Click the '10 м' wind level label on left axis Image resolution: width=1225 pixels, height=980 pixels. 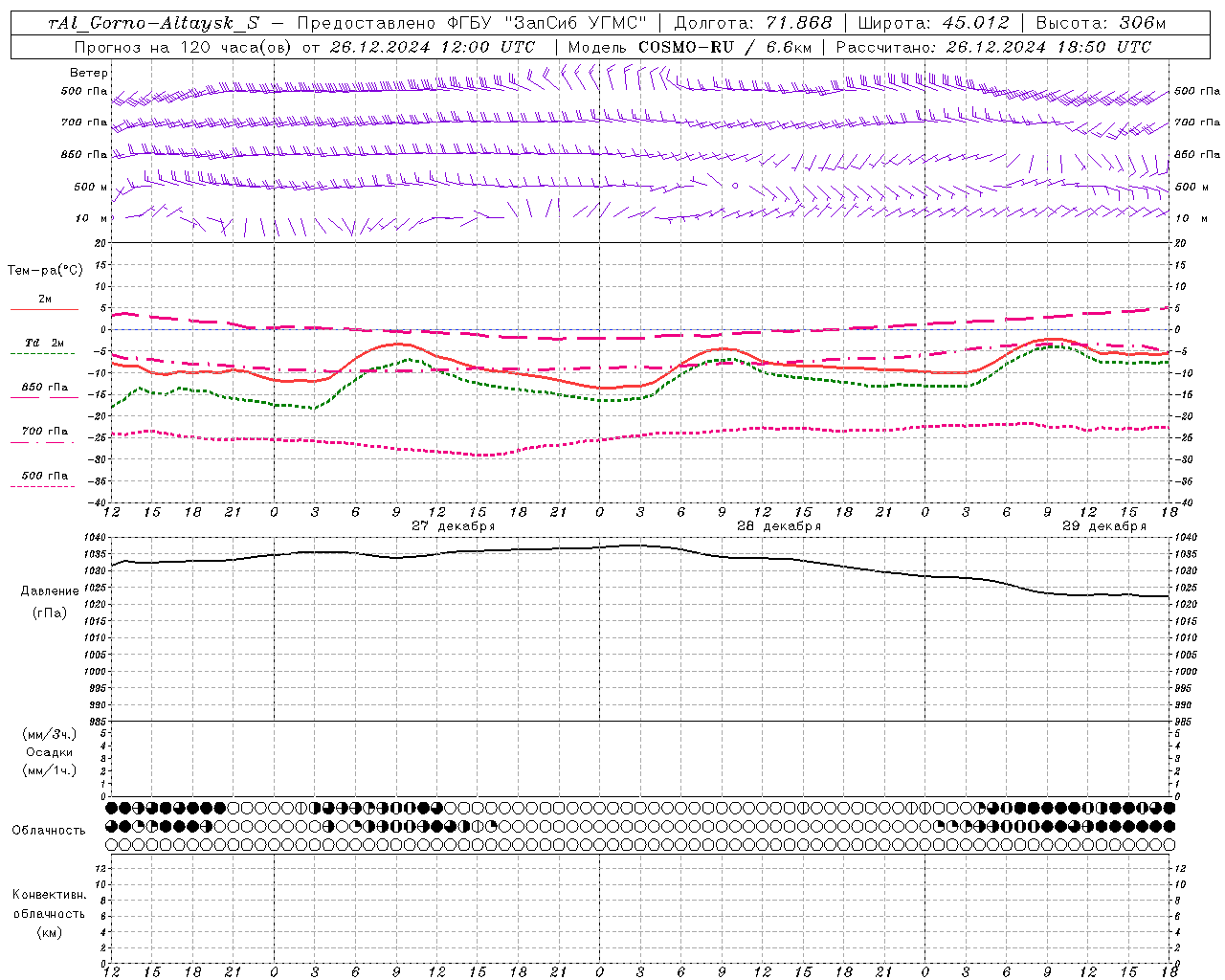tap(92, 218)
